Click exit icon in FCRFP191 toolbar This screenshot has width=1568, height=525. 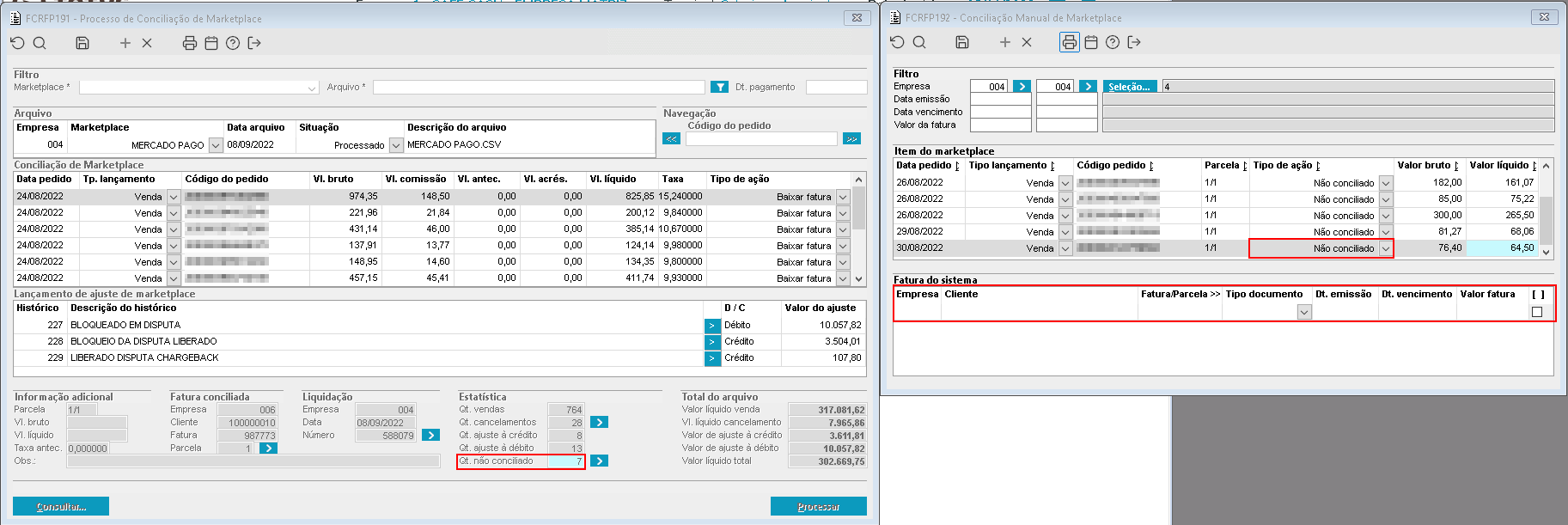point(254,43)
